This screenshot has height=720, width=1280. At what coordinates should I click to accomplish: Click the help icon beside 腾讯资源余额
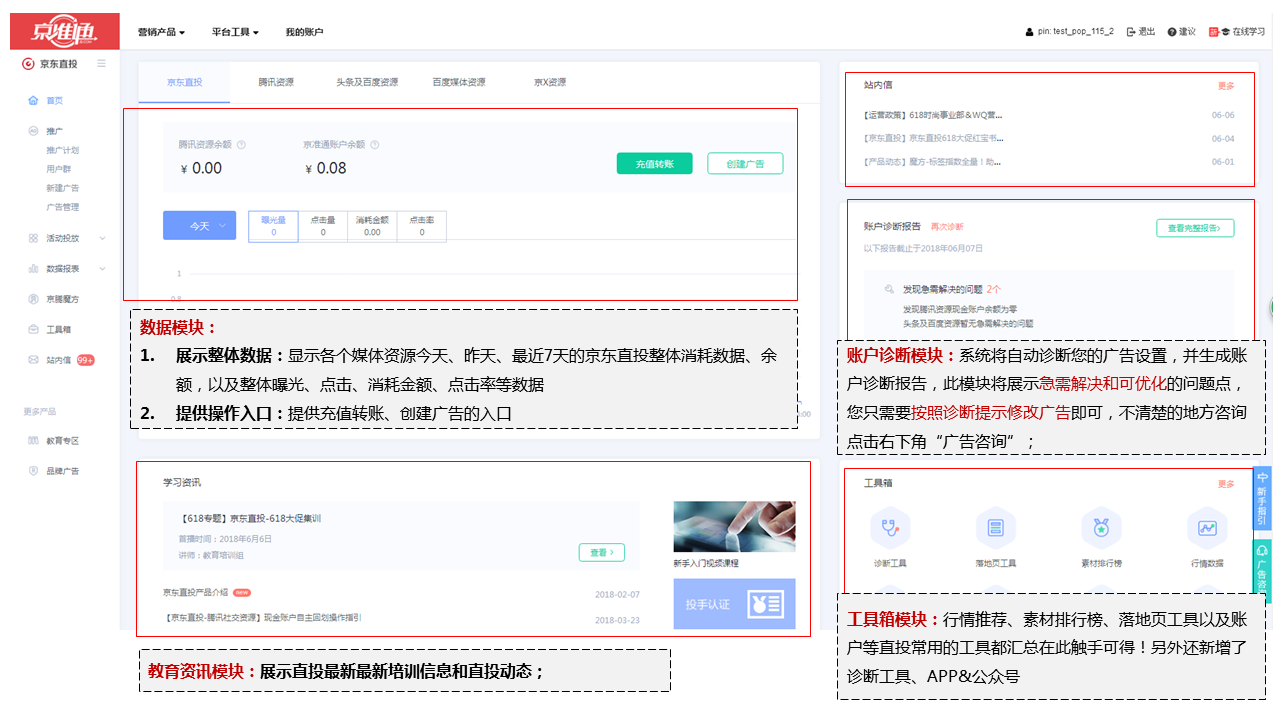tap(242, 145)
